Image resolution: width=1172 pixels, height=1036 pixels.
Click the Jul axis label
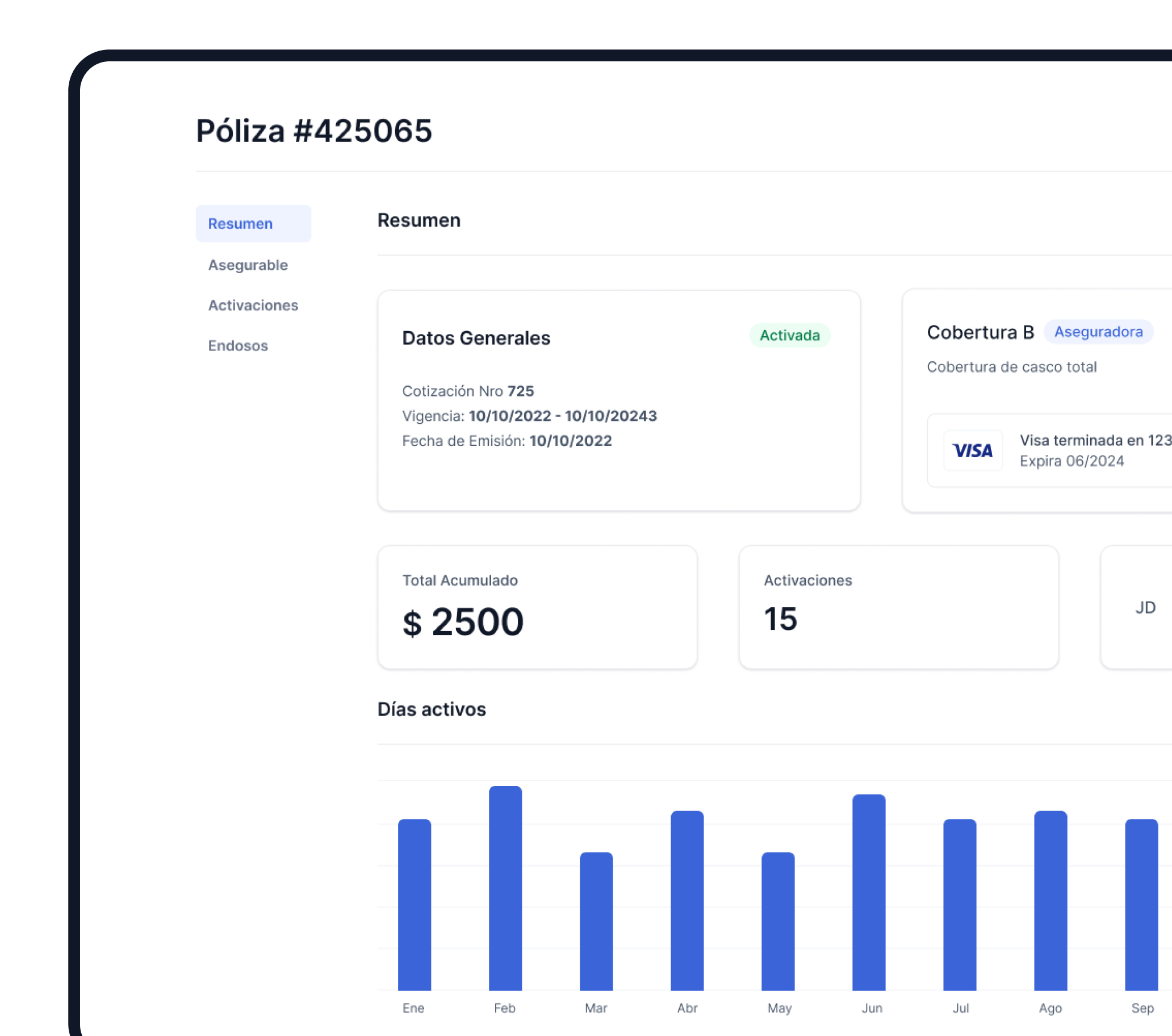coord(960,1008)
